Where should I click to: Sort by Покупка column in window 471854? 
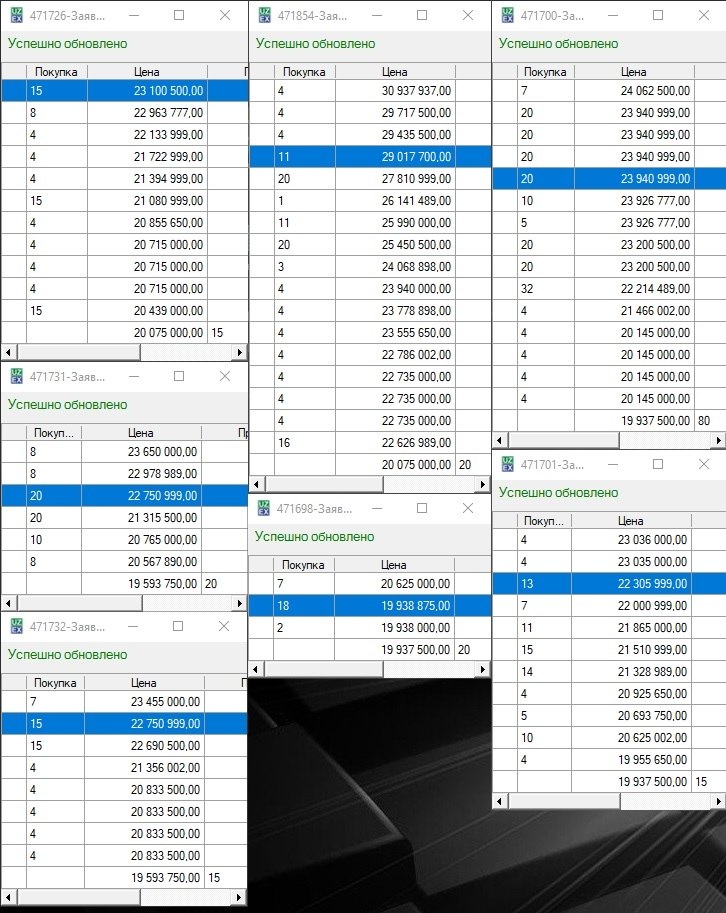pos(304,72)
